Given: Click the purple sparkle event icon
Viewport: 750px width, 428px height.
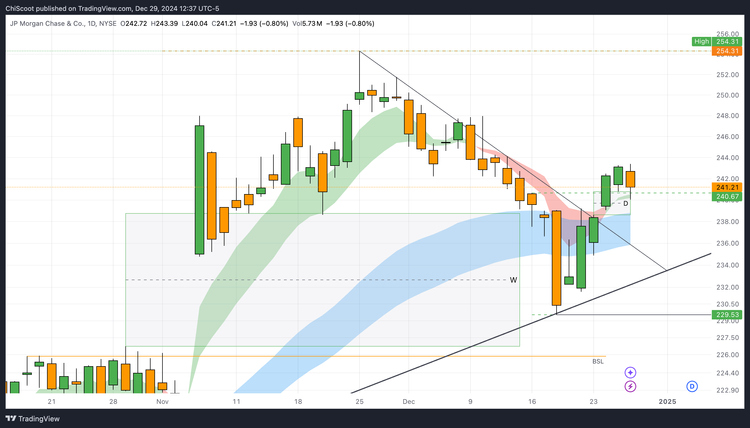Looking at the screenshot, I should [x=630, y=373].
